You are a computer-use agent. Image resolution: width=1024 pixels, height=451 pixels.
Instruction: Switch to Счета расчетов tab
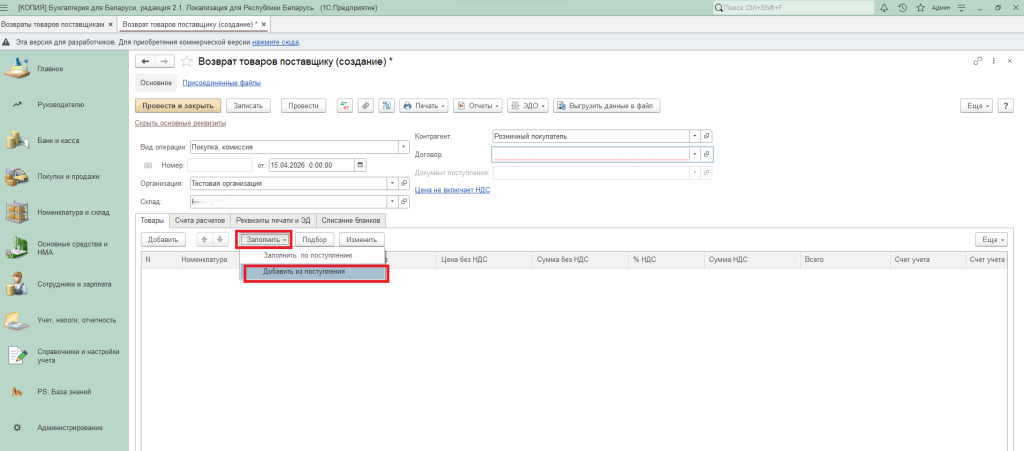199,220
